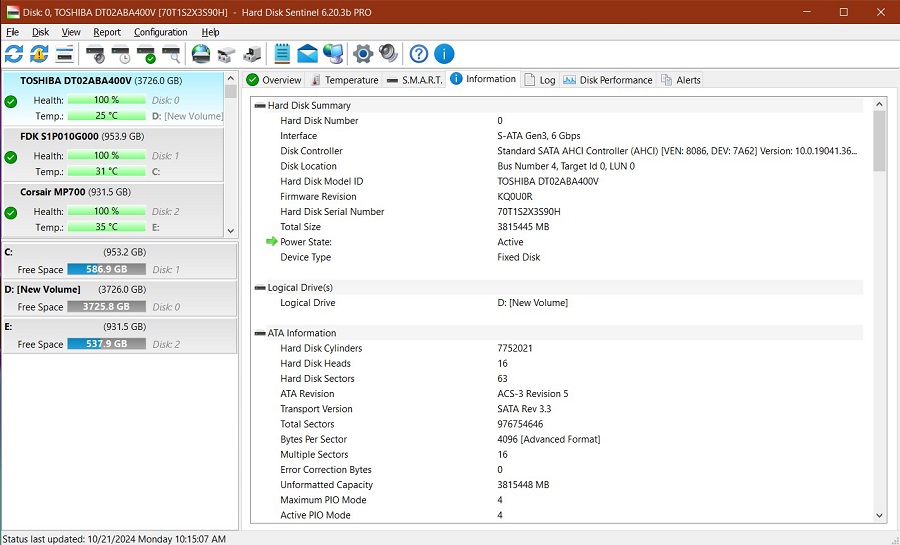
Task: Click the Interface value S-ATA Gen3, 6 Gbps
Action: (538, 136)
